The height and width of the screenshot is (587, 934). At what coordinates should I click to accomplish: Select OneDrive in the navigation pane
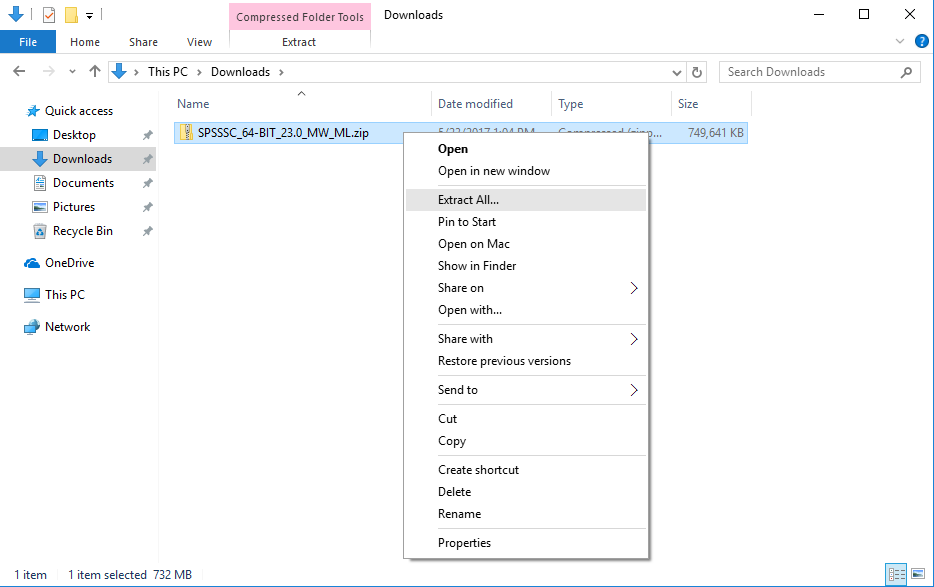point(70,263)
